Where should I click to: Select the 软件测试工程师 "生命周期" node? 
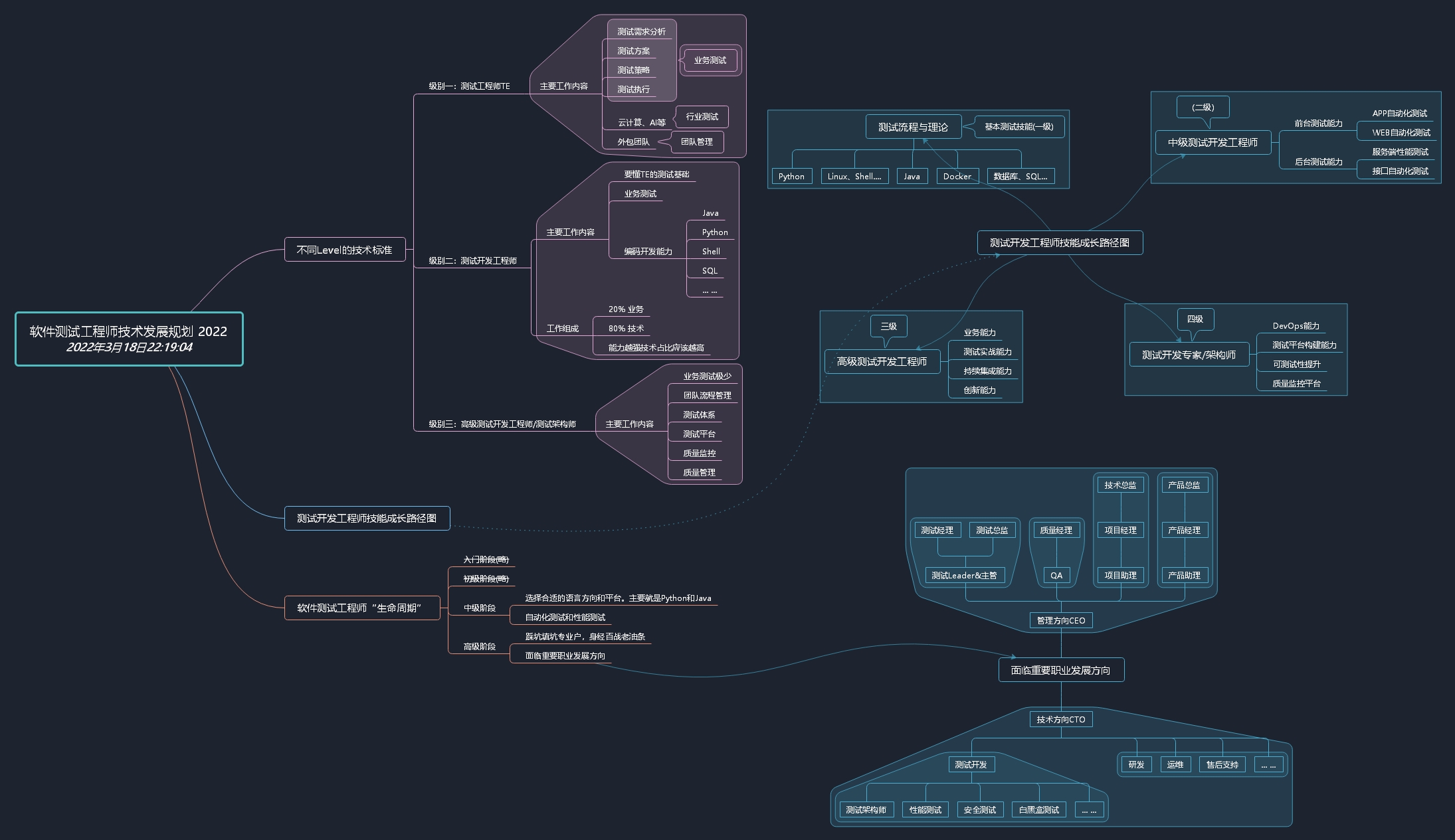click(361, 608)
